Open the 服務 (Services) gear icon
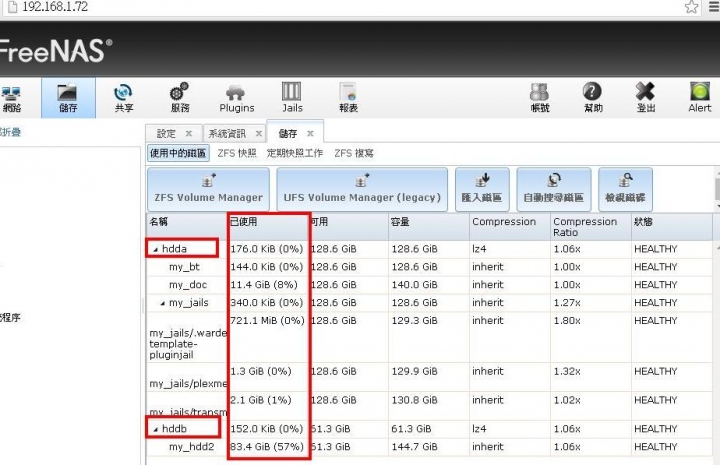This screenshot has height=465, width=720. (179, 92)
